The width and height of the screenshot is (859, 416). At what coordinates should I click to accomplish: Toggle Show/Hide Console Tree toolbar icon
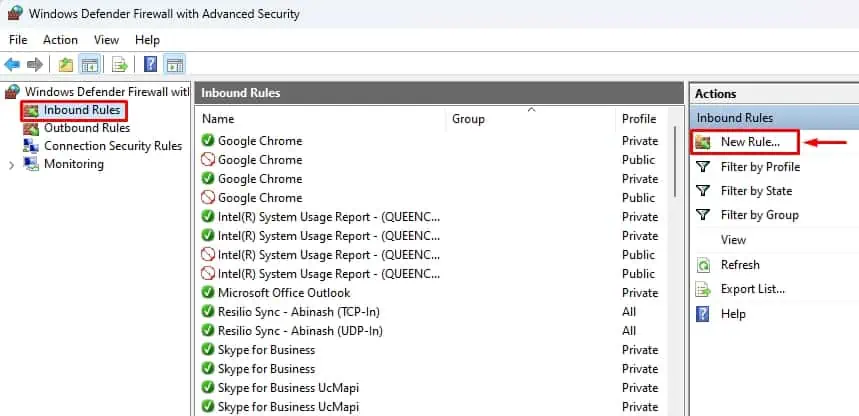click(89, 65)
